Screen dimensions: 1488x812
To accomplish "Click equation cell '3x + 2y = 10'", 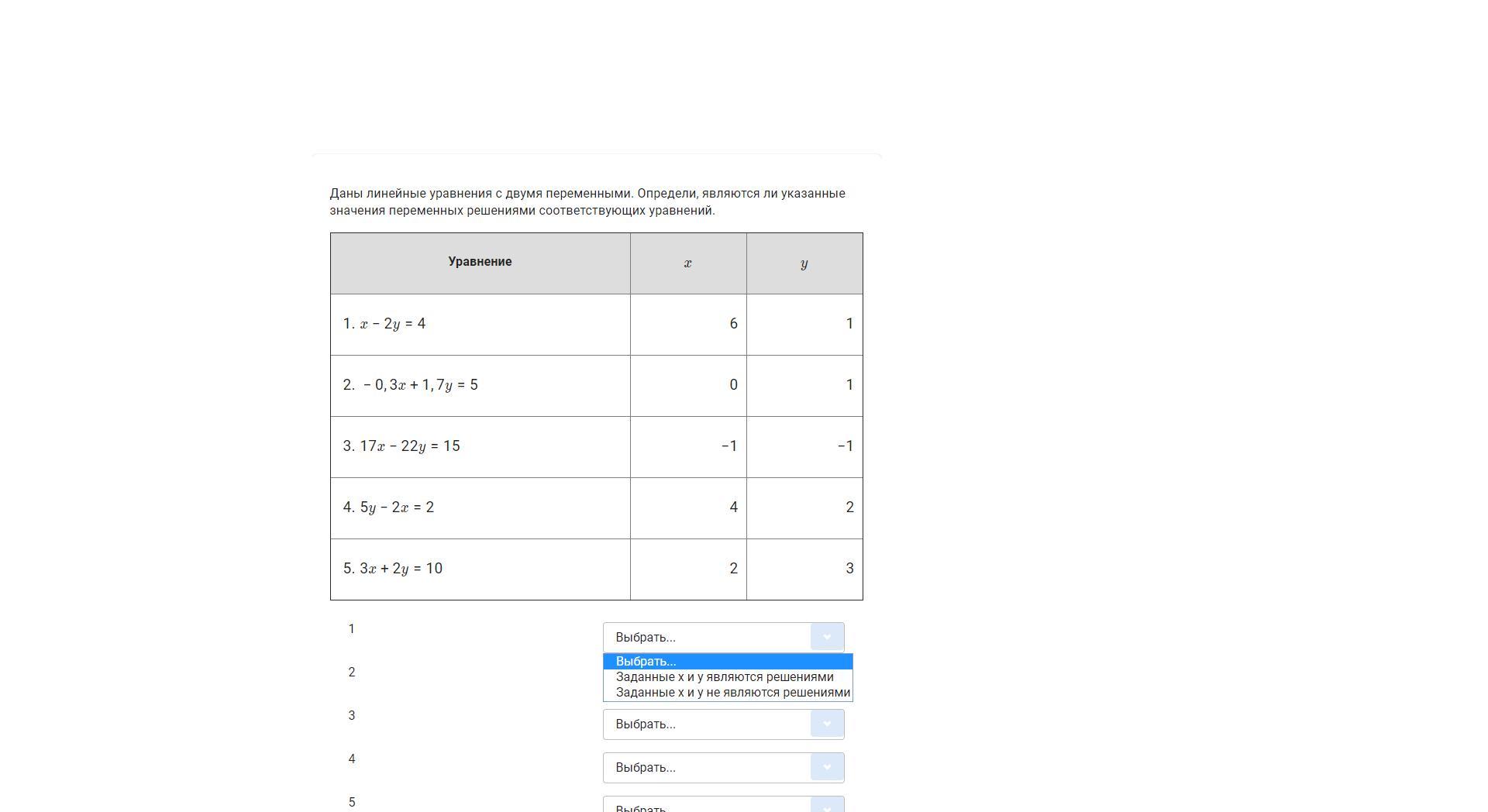I will (480, 569).
